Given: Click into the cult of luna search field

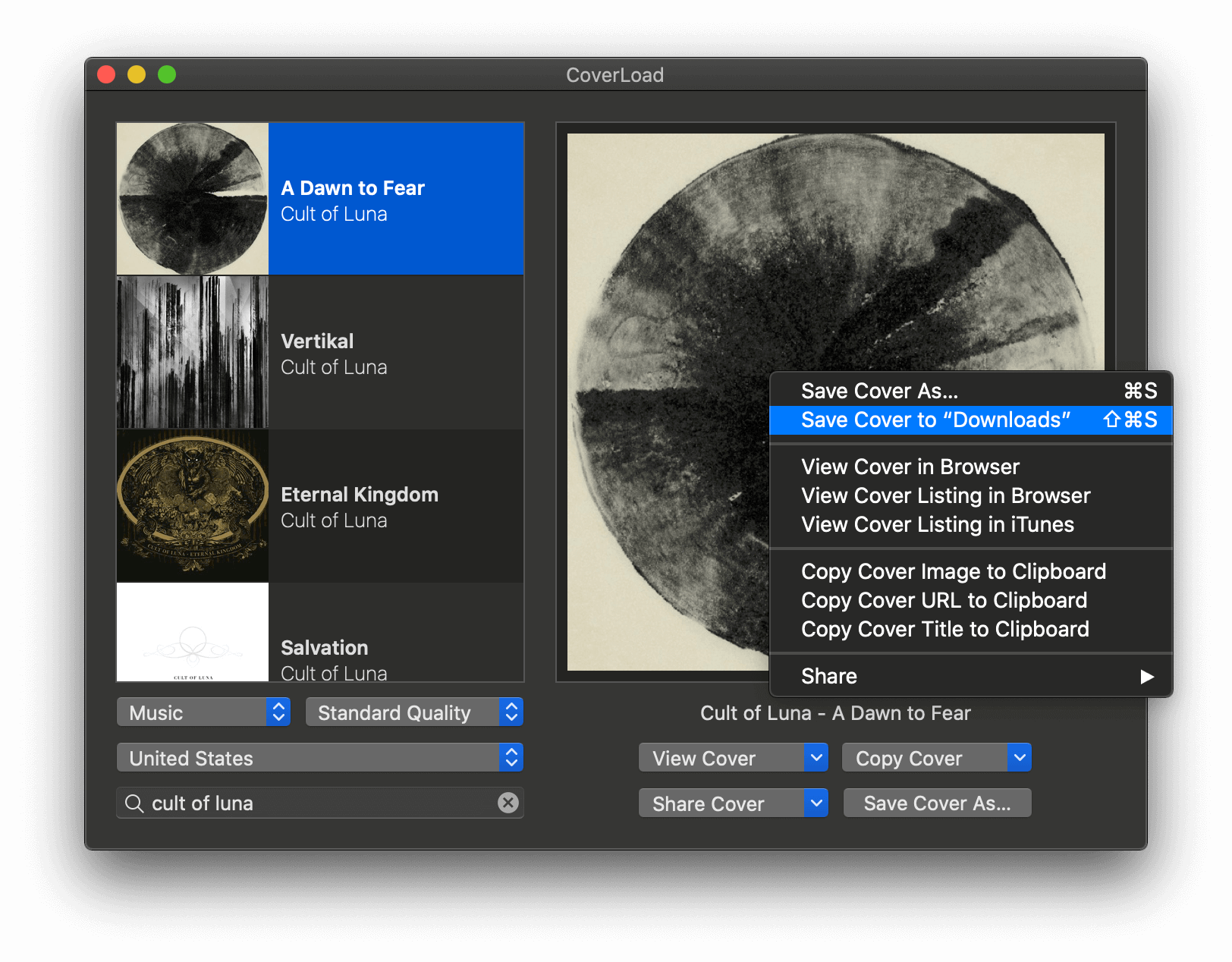Looking at the screenshot, I should tap(320, 803).
